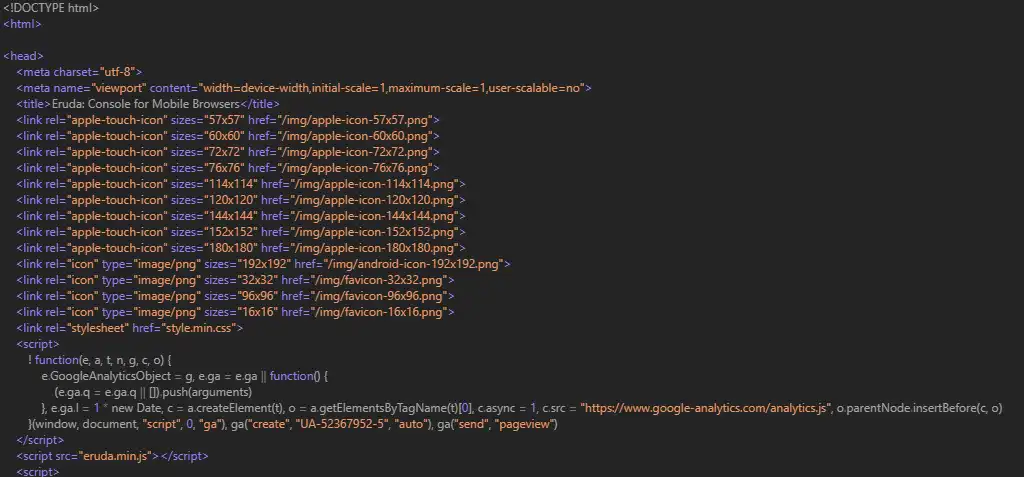Screen dimensions: 1024x477
Task: Click sizes value "192x192"
Action: (x=262, y=264)
